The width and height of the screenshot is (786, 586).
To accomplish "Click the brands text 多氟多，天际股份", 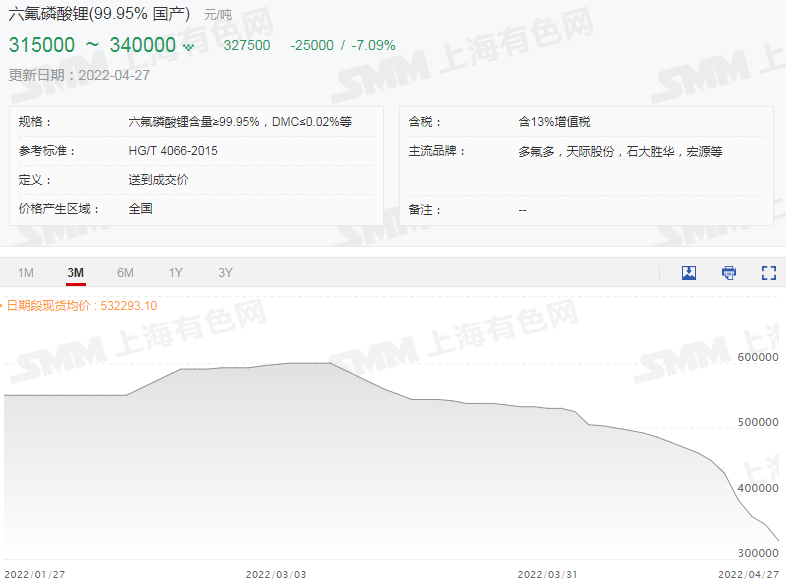I will pyautogui.click(x=566, y=151).
